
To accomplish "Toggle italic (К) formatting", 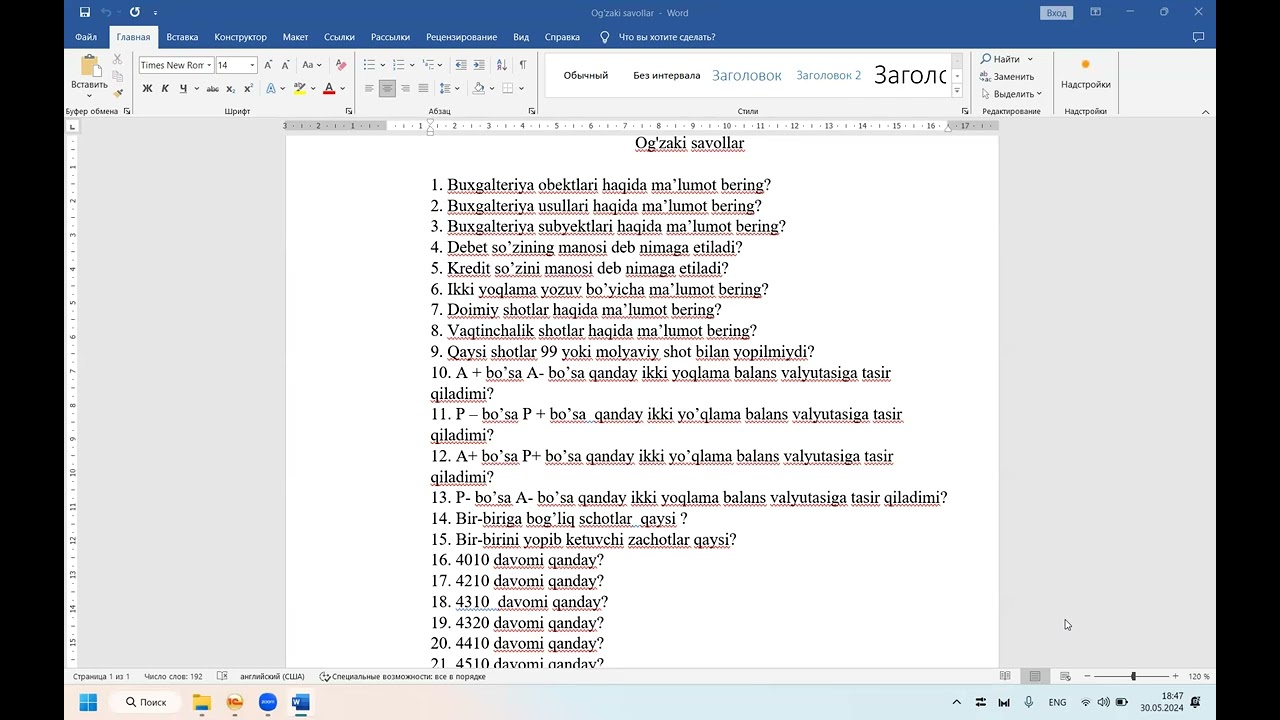I will (x=165, y=89).
